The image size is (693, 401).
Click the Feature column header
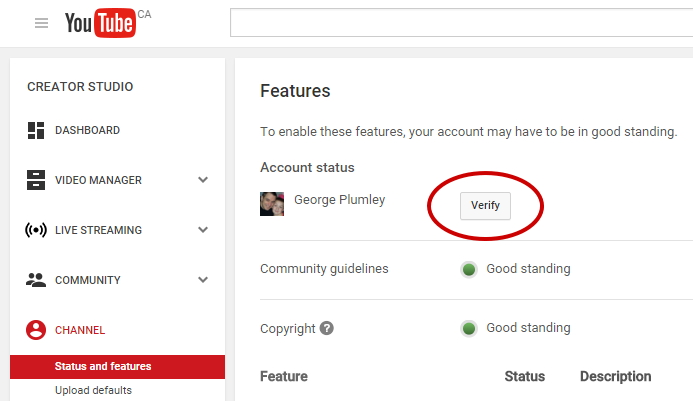284,376
